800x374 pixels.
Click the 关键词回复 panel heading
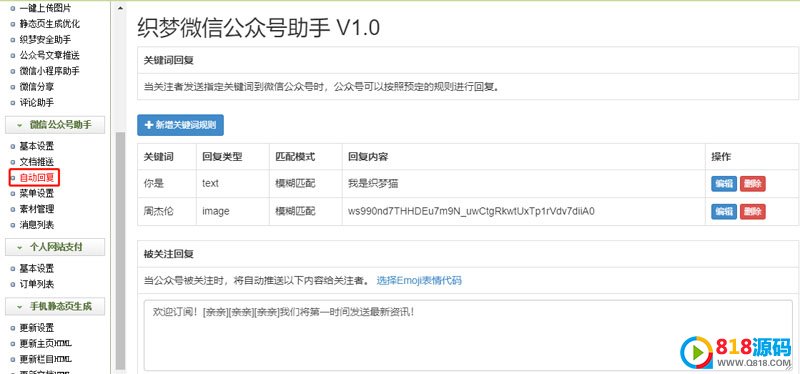[168, 61]
